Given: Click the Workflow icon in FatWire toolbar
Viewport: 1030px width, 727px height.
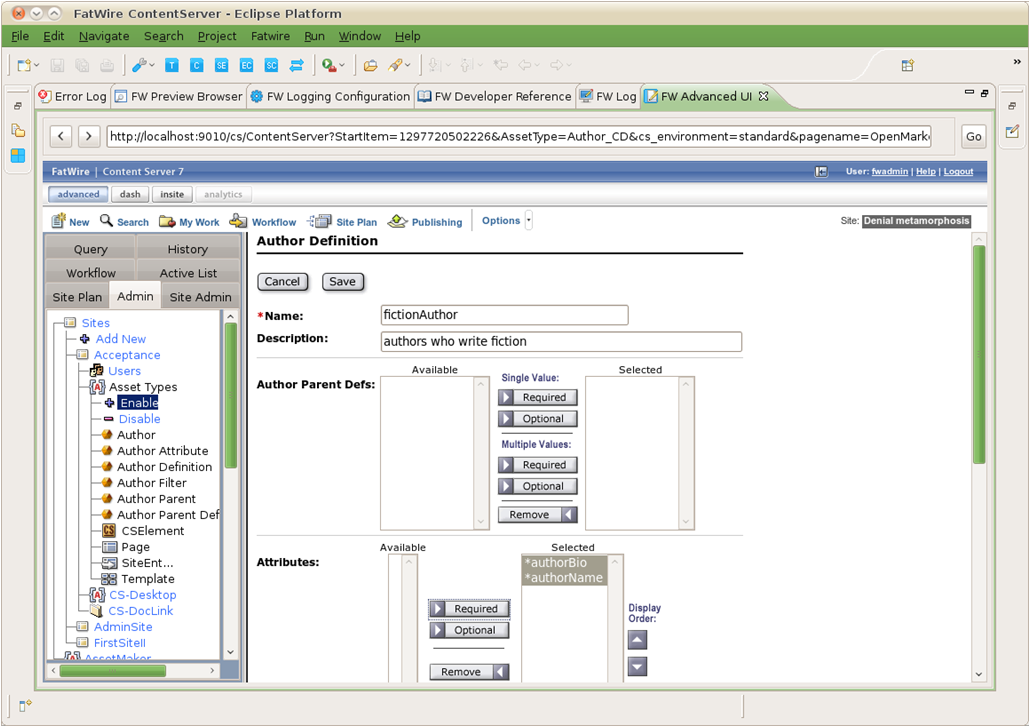Looking at the screenshot, I should (238, 221).
